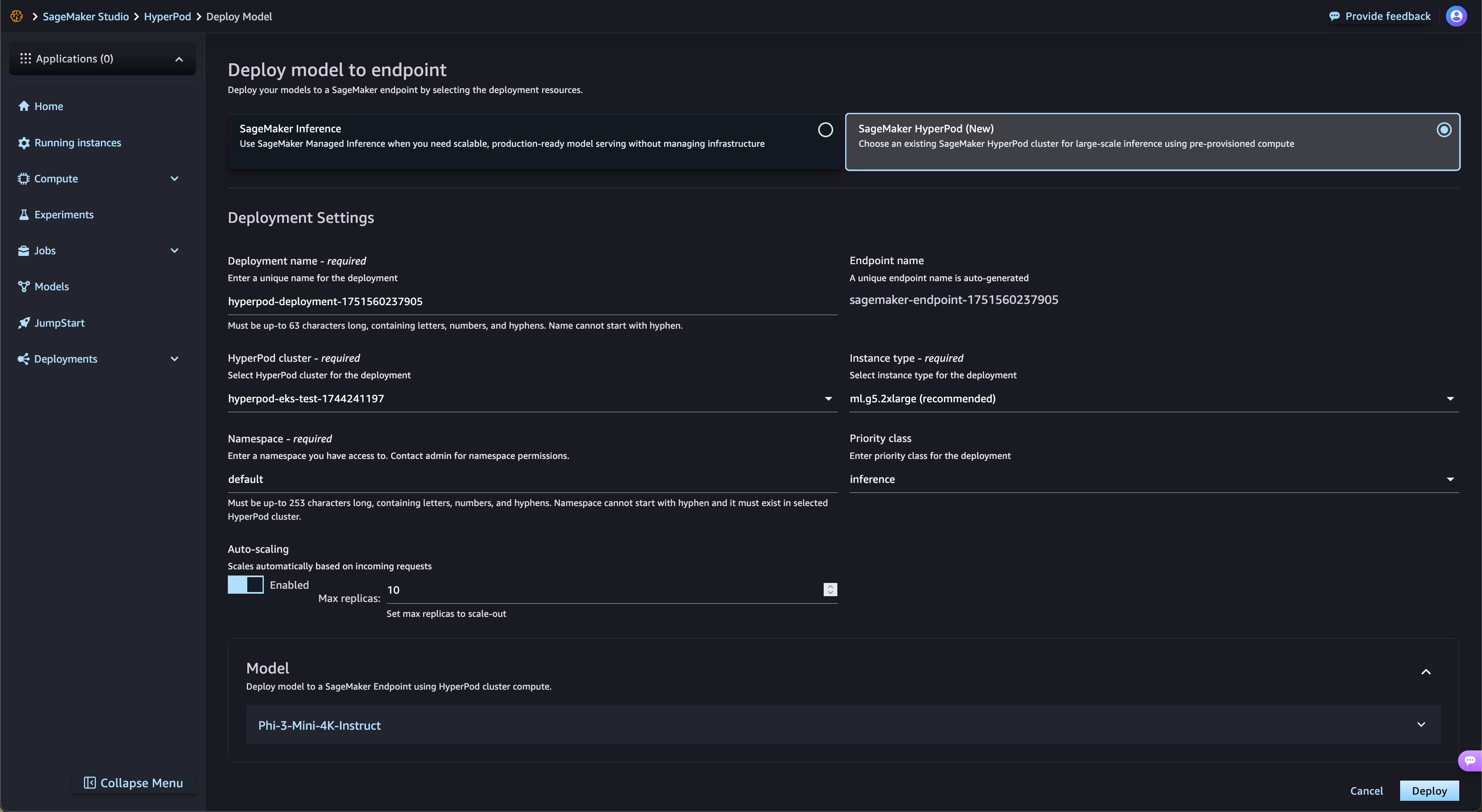Increase Max replicas with the stepper

click(829, 587)
